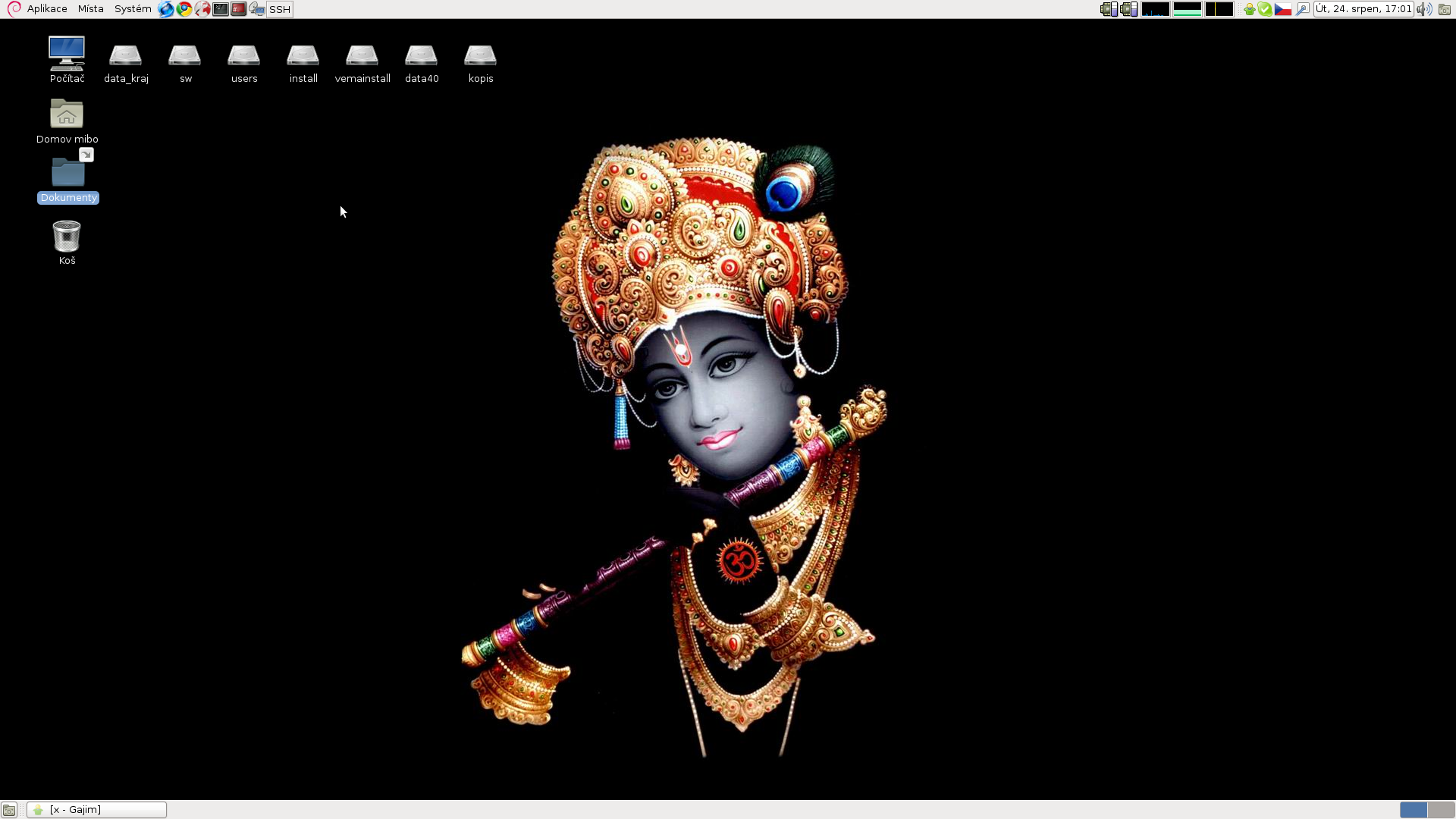Viewport: 1456px width, 819px height.
Task: Click the top panel screenshot icon
Action: (1445, 9)
